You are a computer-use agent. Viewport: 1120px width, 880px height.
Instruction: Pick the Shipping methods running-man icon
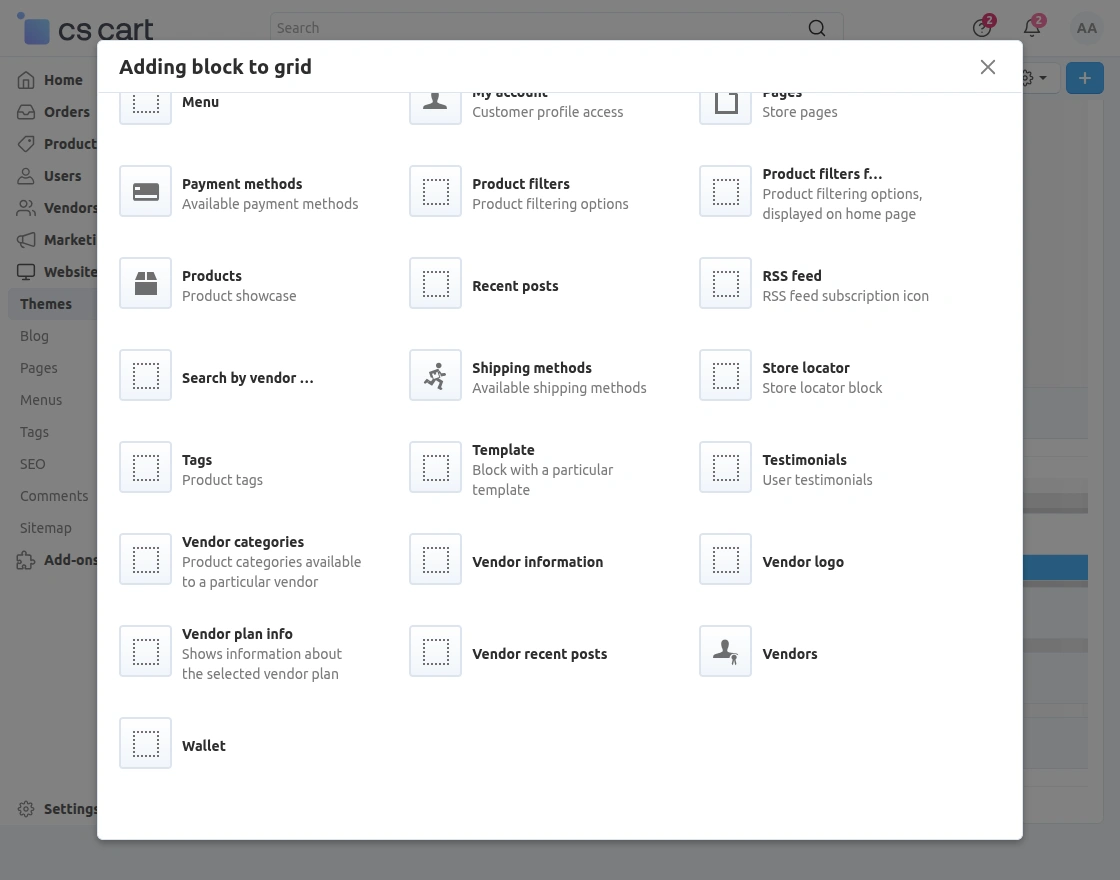coord(435,376)
